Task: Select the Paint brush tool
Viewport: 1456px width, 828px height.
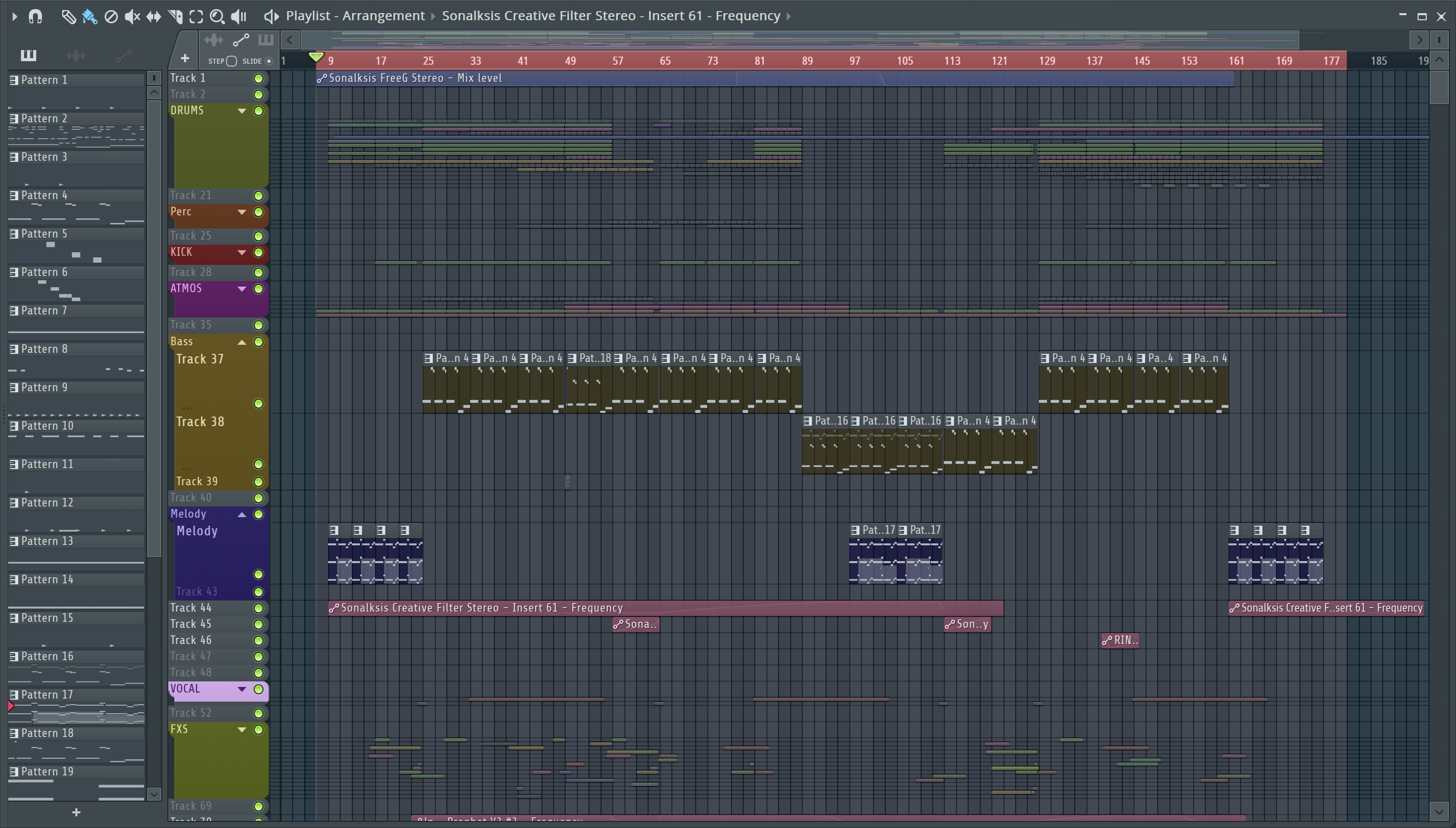Action: click(x=89, y=17)
